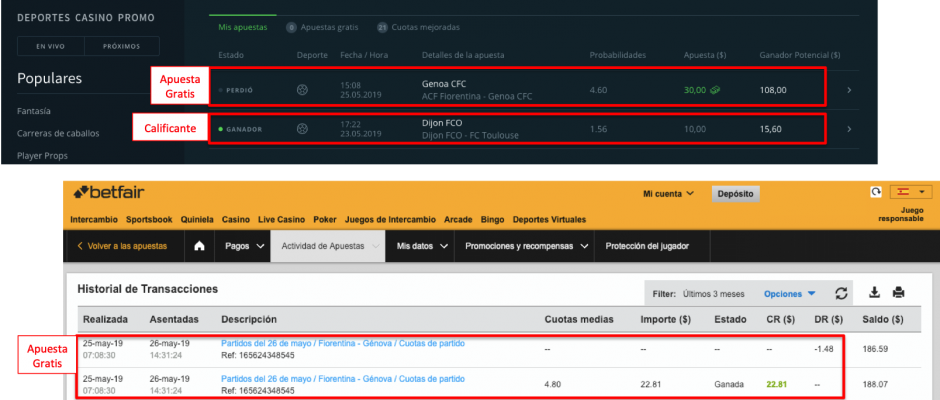
Task: Open Carreras de caballos in Populares
Action: (58, 133)
